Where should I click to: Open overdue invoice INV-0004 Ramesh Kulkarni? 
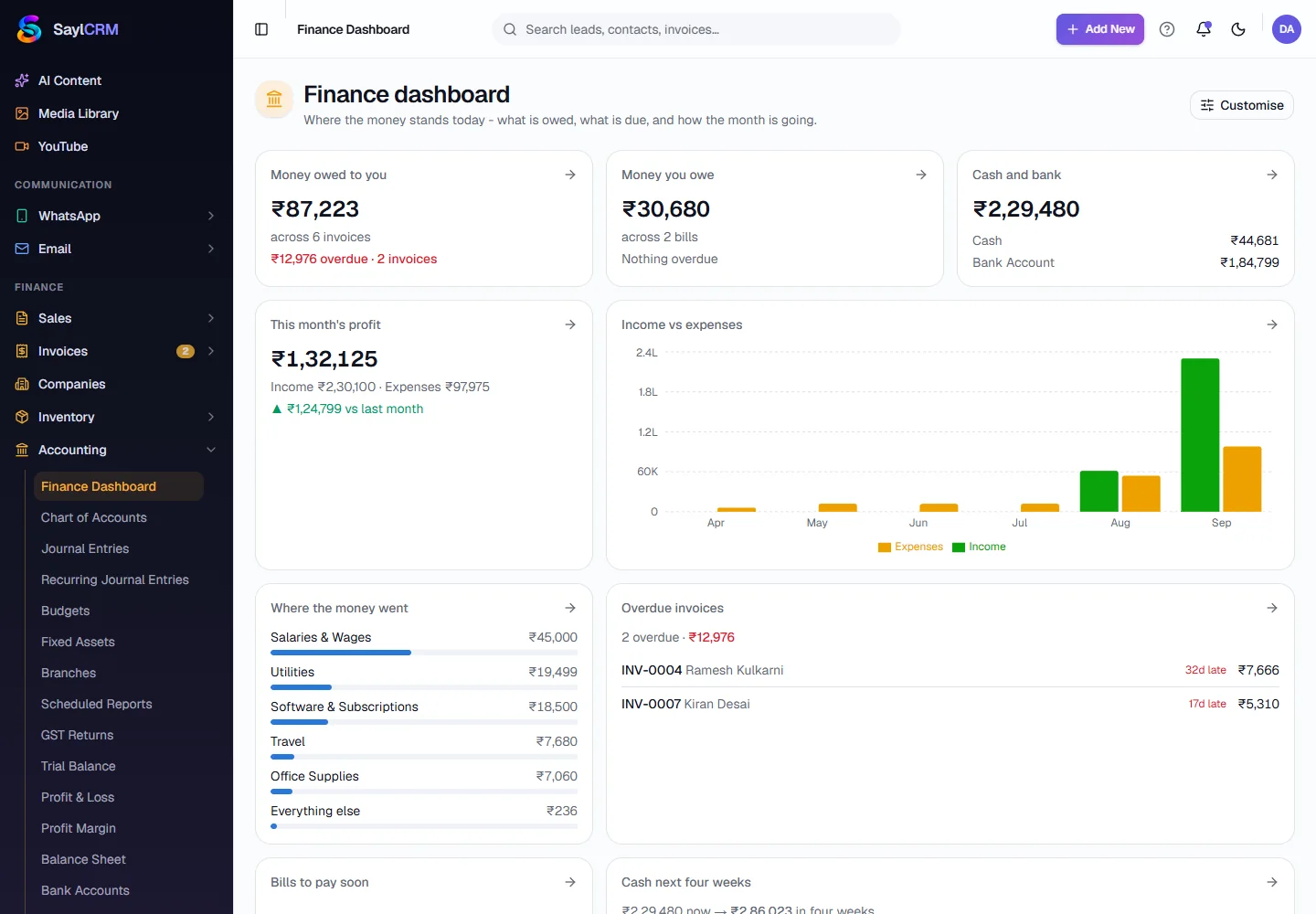(x=950, y=670)
